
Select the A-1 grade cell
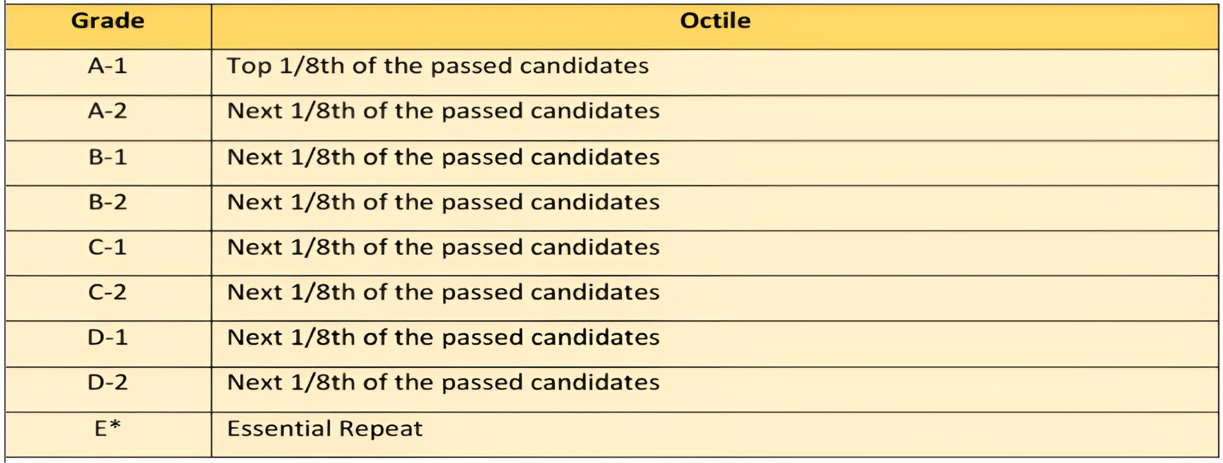tap(107, 66)
